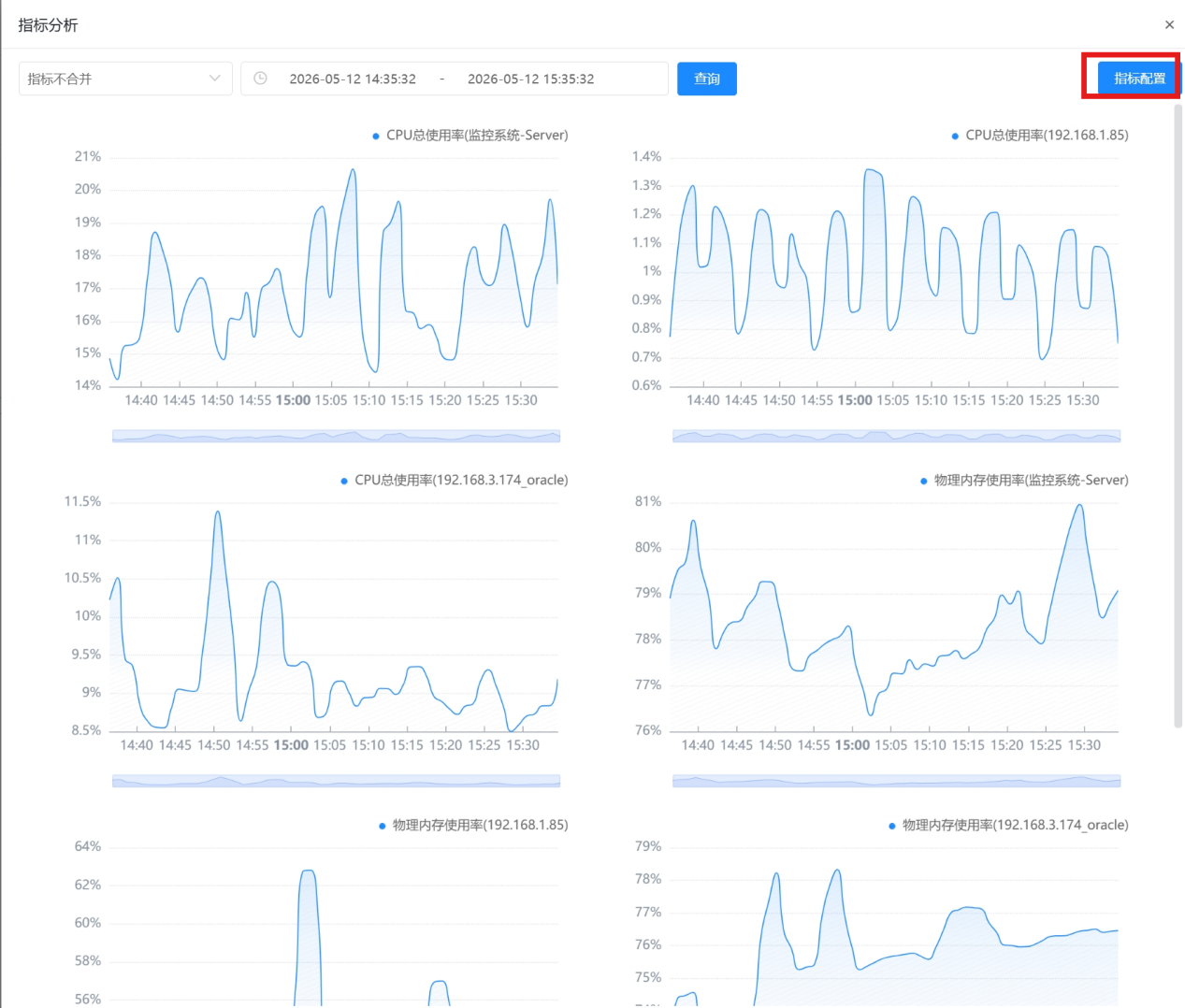
Task: Open the 指标不合并 merge mode dropdown
Action: coord(125,79)
